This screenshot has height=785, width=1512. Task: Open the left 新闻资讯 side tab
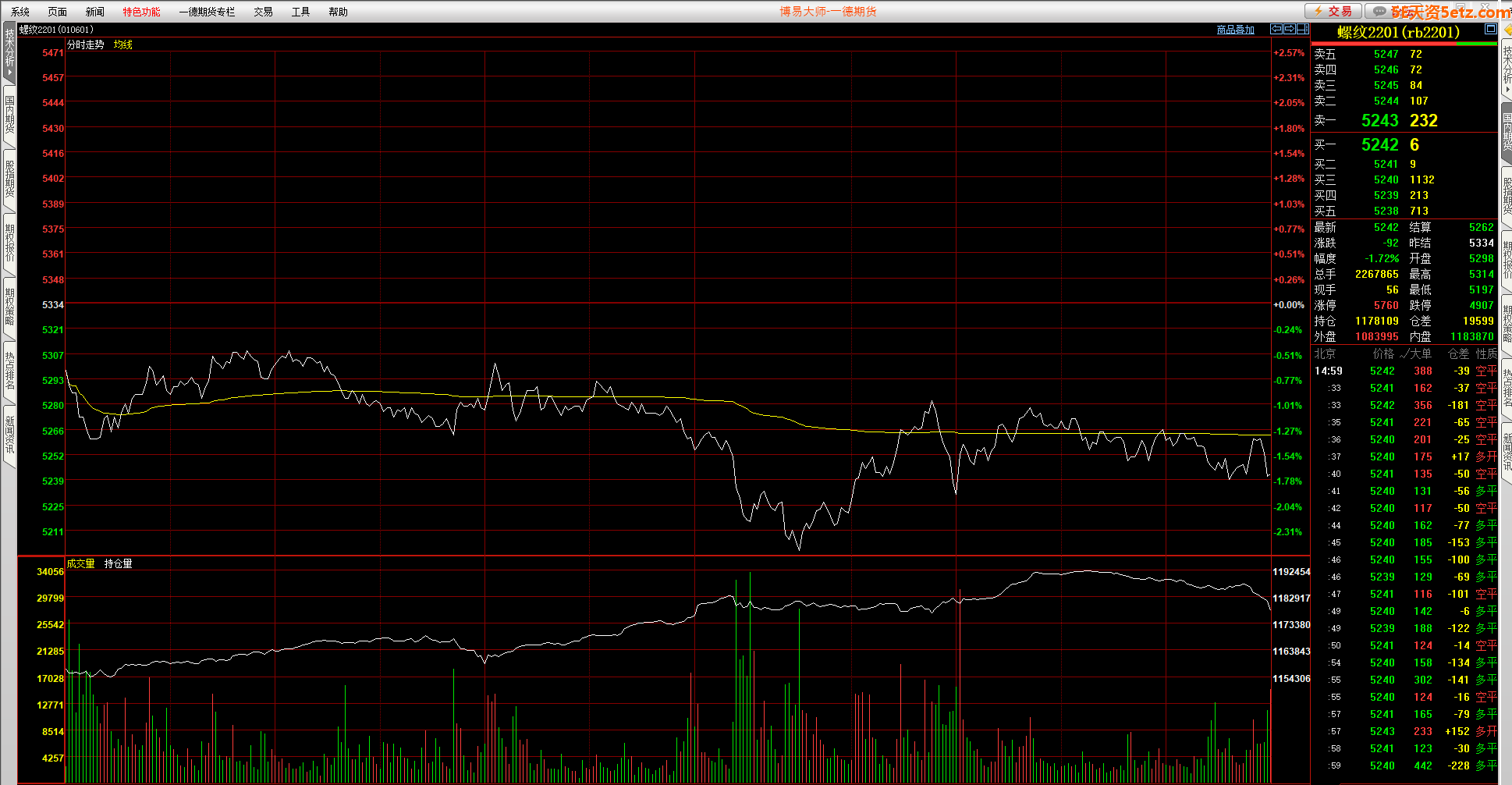(9, 435)
